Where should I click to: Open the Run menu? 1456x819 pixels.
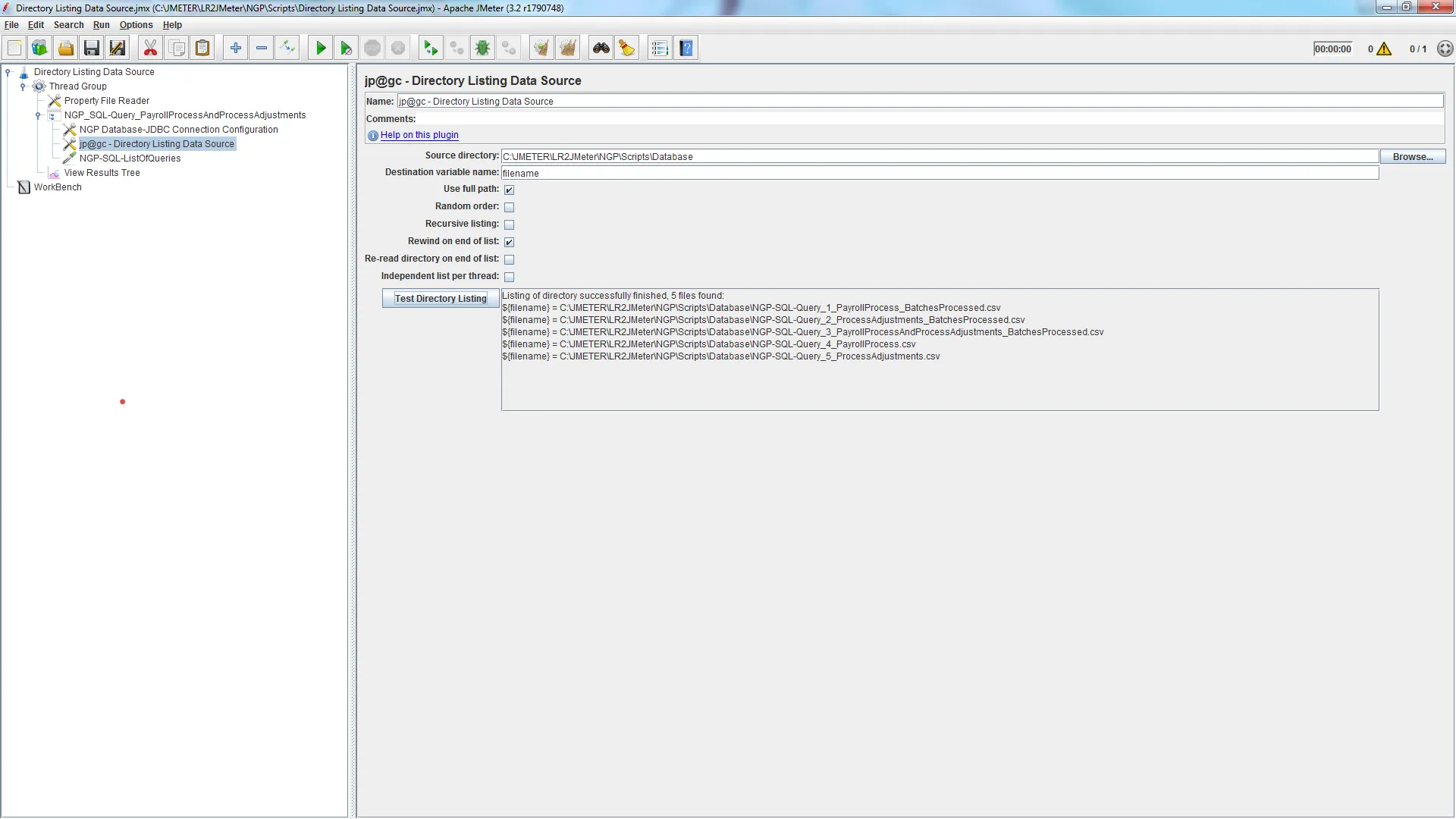(x=101, y=25)
